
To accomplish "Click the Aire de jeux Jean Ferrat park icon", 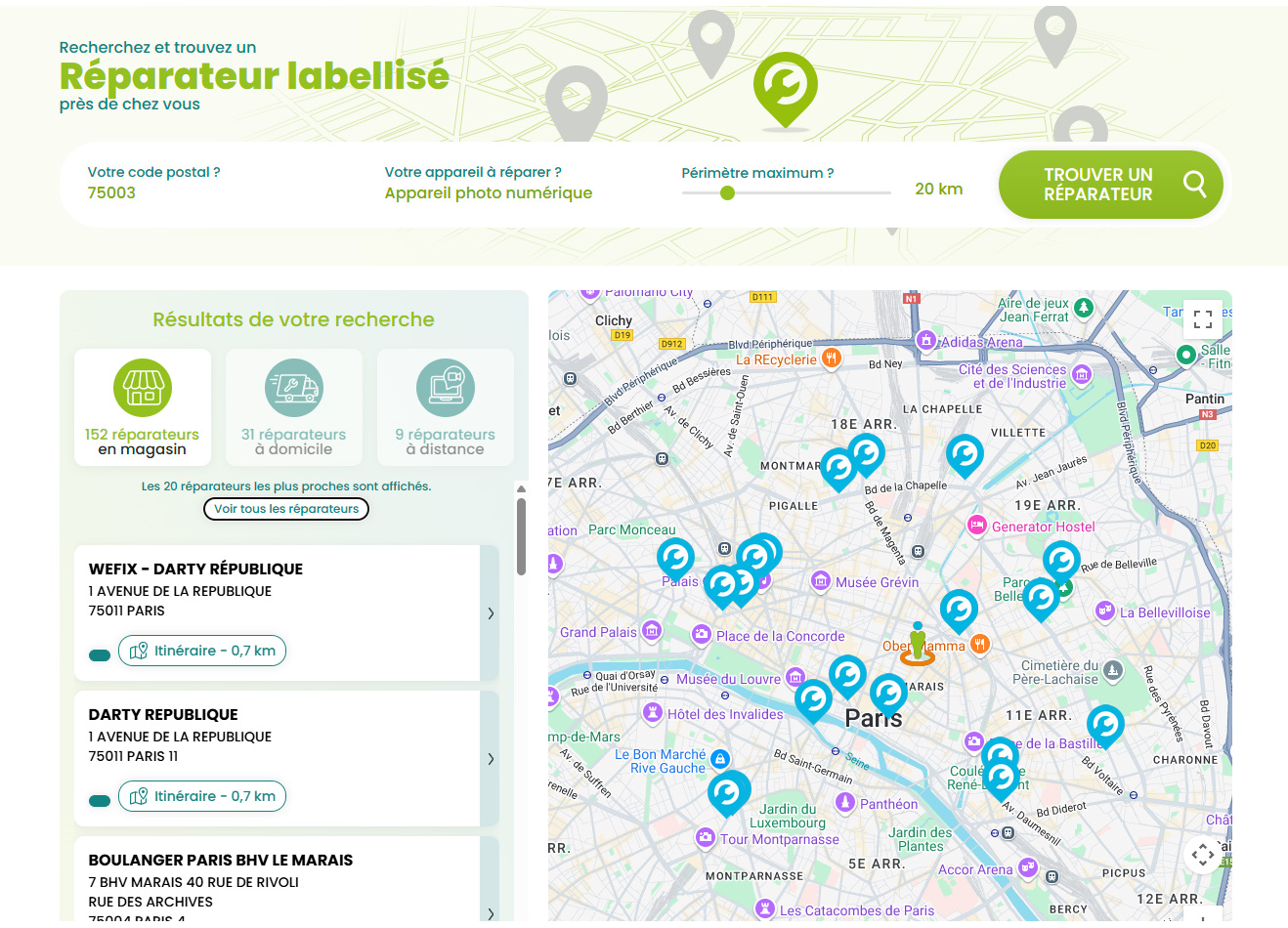I will pos(1084,308).
